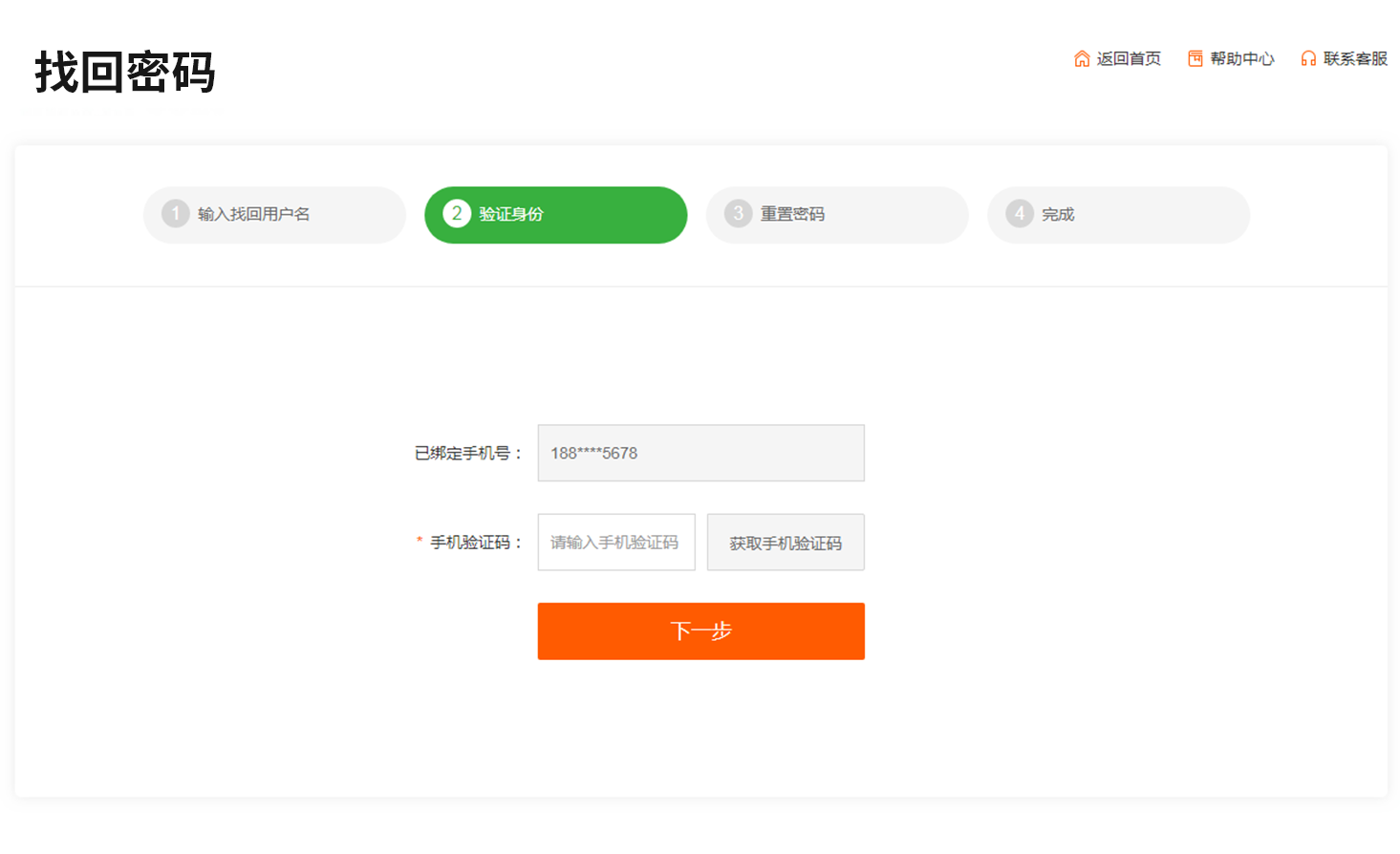Viewport: 1400px width, 854px height.
Task: Select the 完成 step label
Action: (x=1058, y=214)
